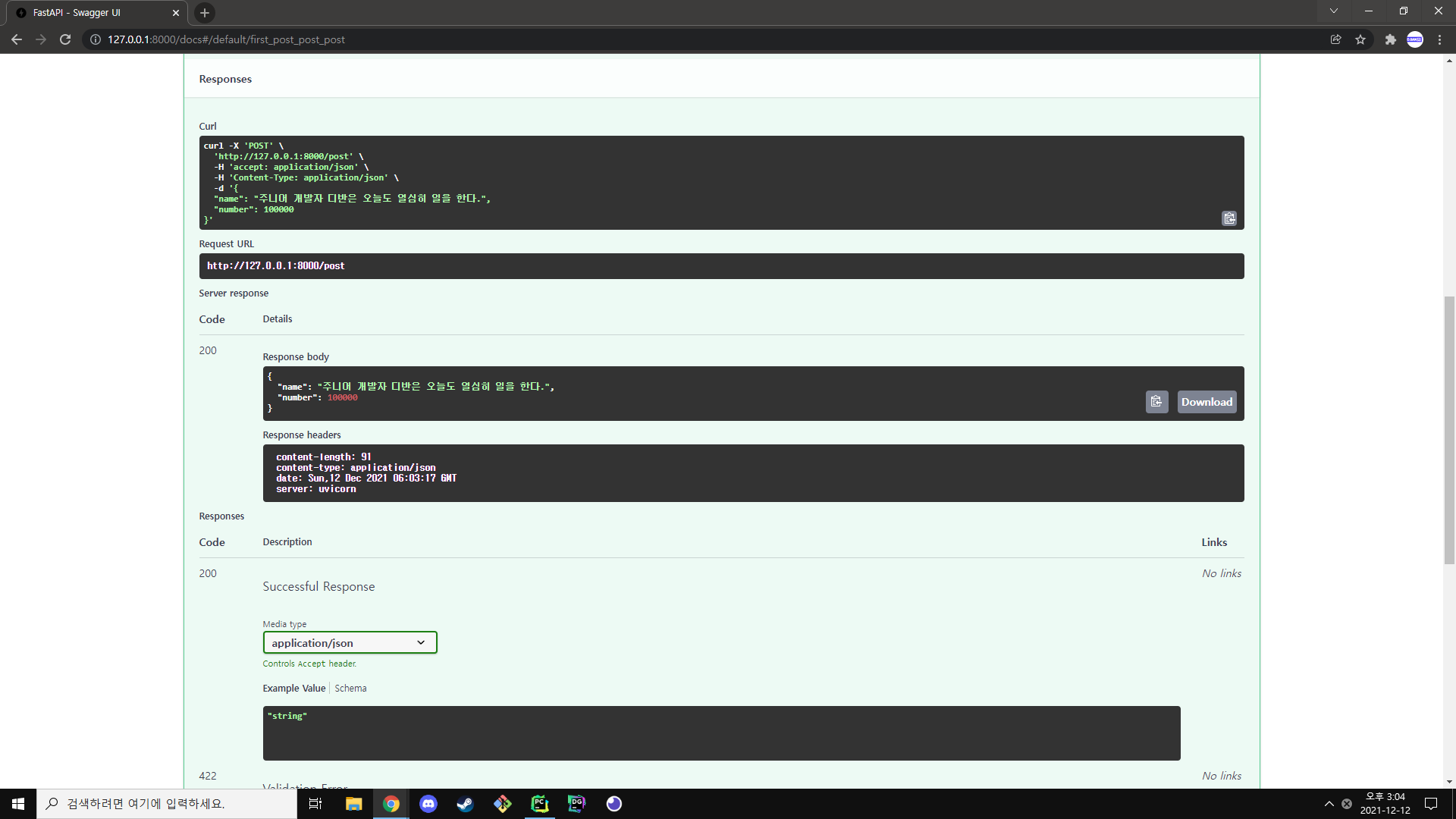Click the browser profile avatar
Screen dimensions: 1456x819
tap(1414, 39)
